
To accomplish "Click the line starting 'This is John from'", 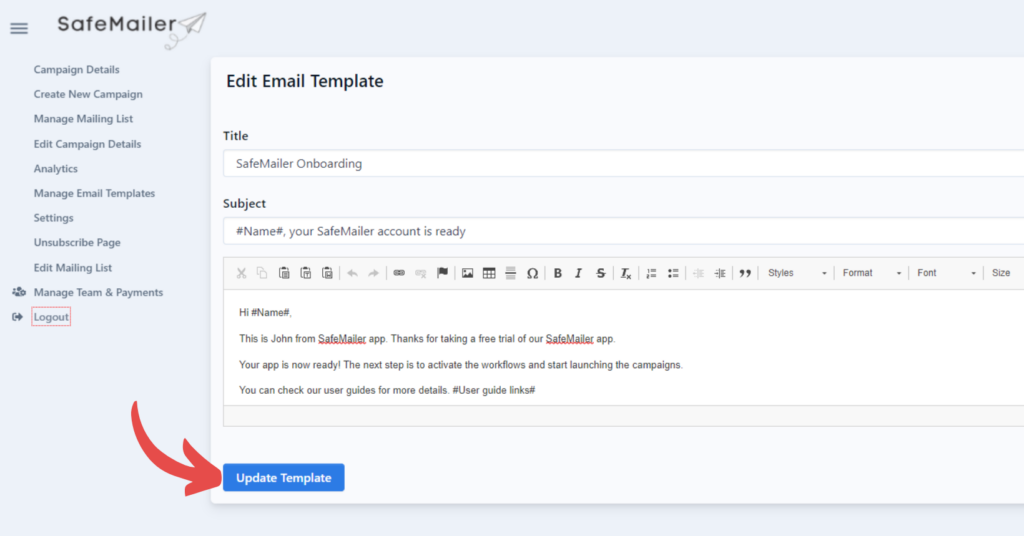I will [427, 339].
